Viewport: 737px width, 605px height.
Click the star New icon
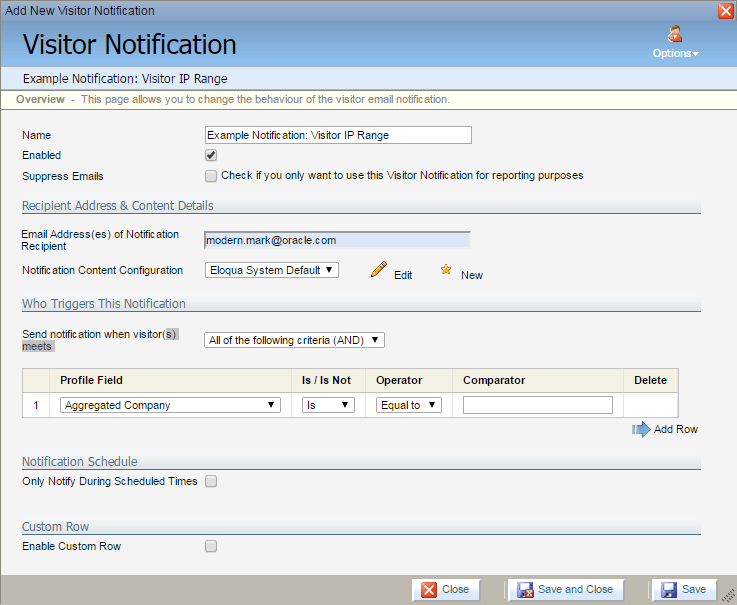click(446, 269)
